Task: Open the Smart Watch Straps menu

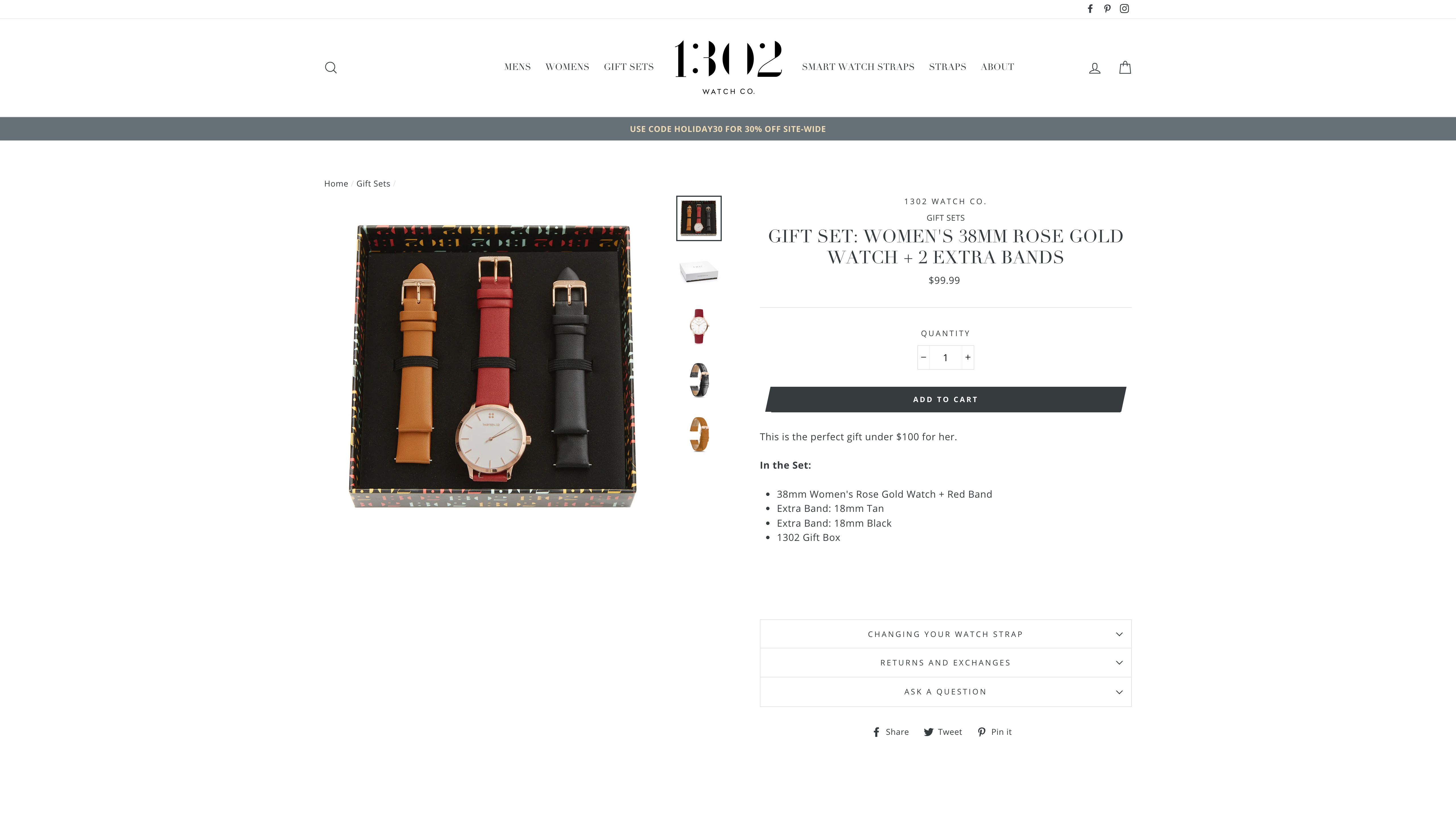Action: coord(857,67)
